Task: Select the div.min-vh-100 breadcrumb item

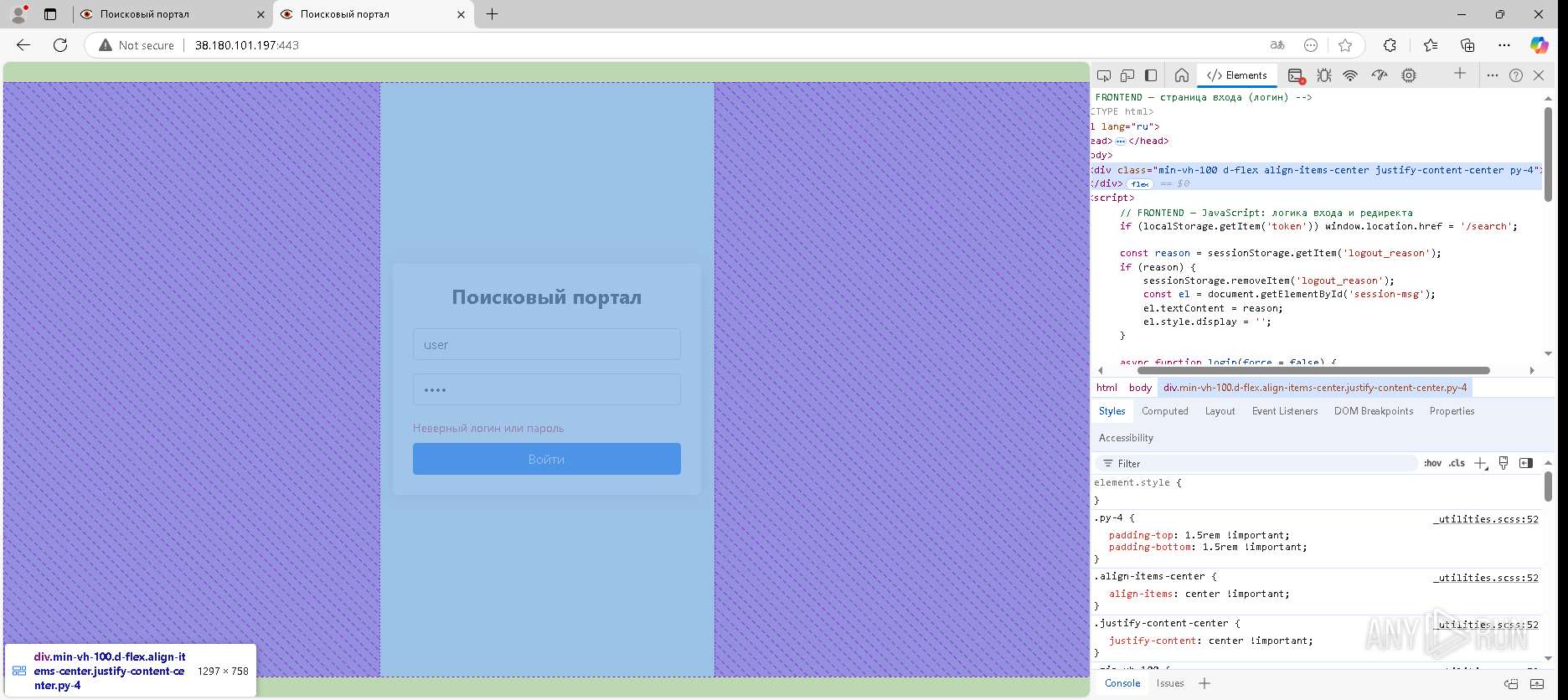Action: 1315,388
